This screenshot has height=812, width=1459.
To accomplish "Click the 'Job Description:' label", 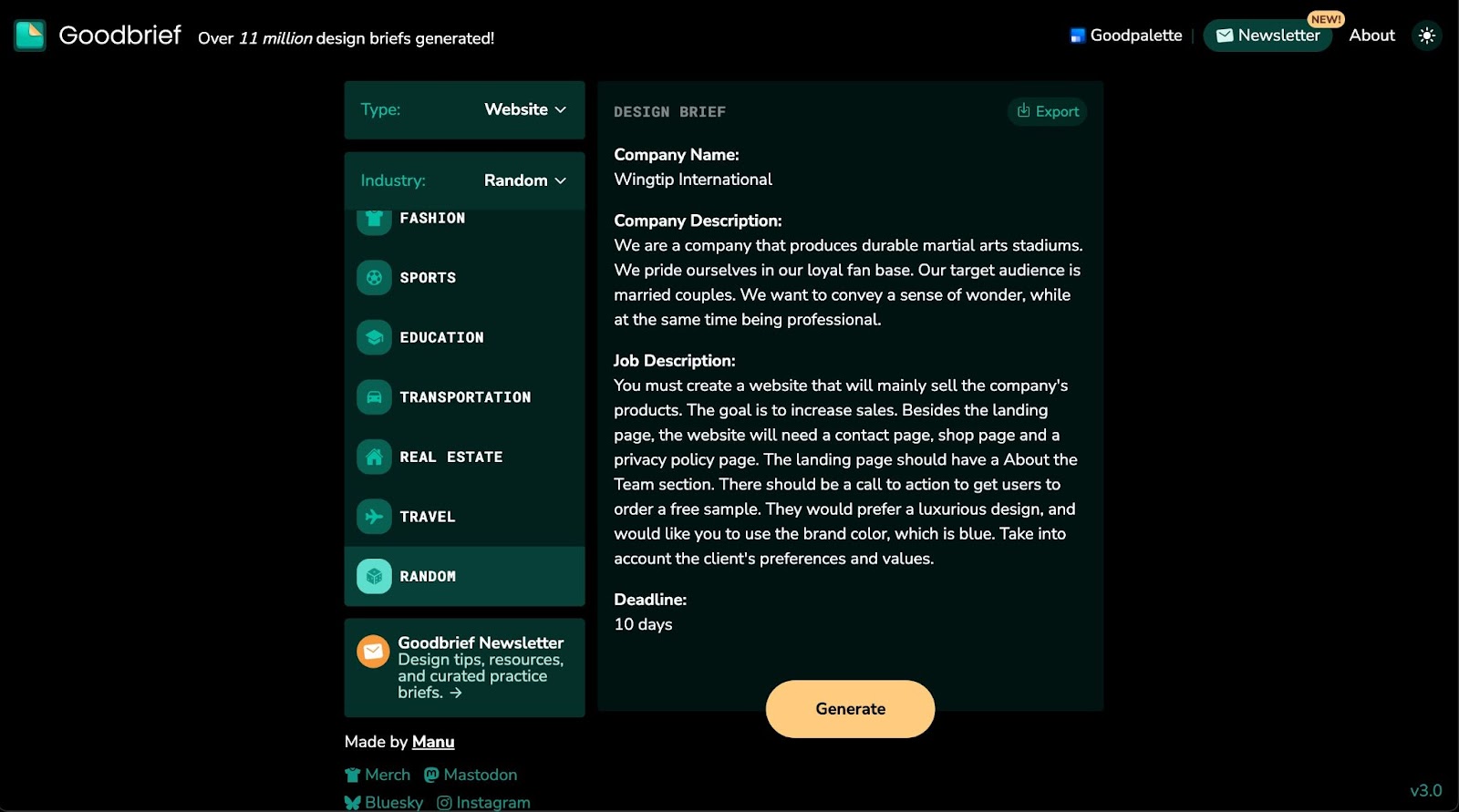I will (674, 361).
